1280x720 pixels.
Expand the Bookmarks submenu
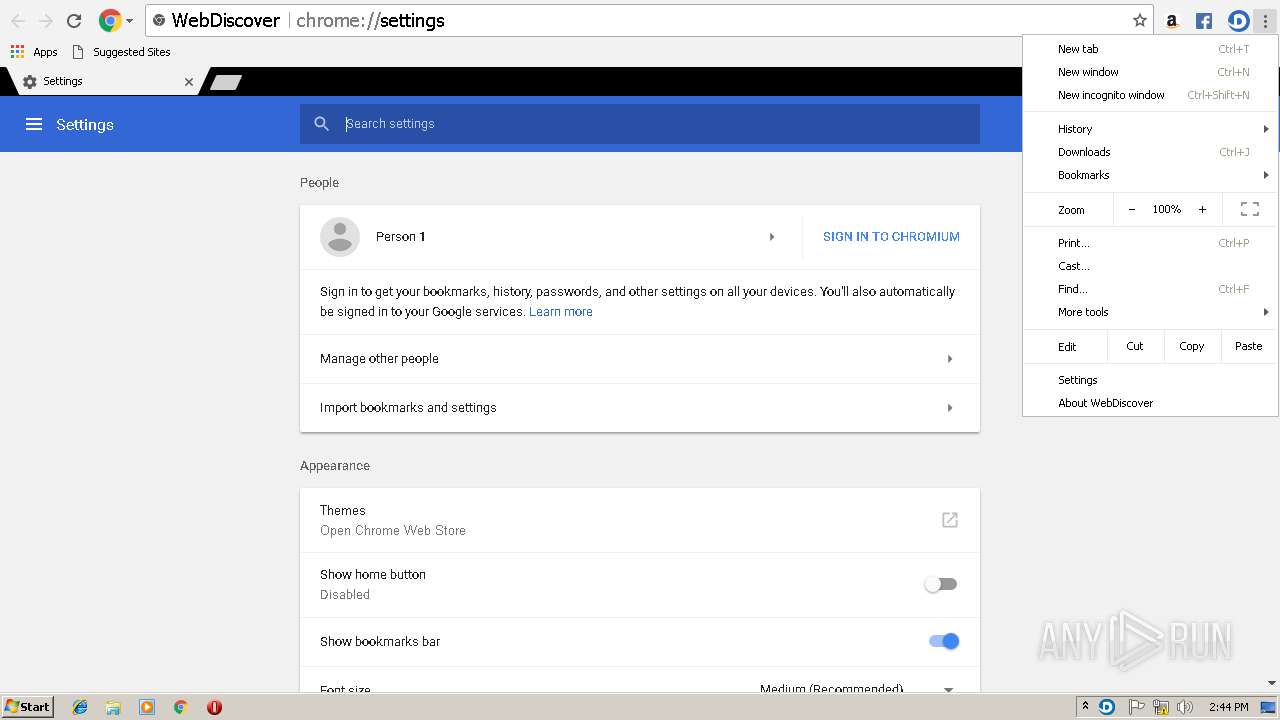(1150, 175)
